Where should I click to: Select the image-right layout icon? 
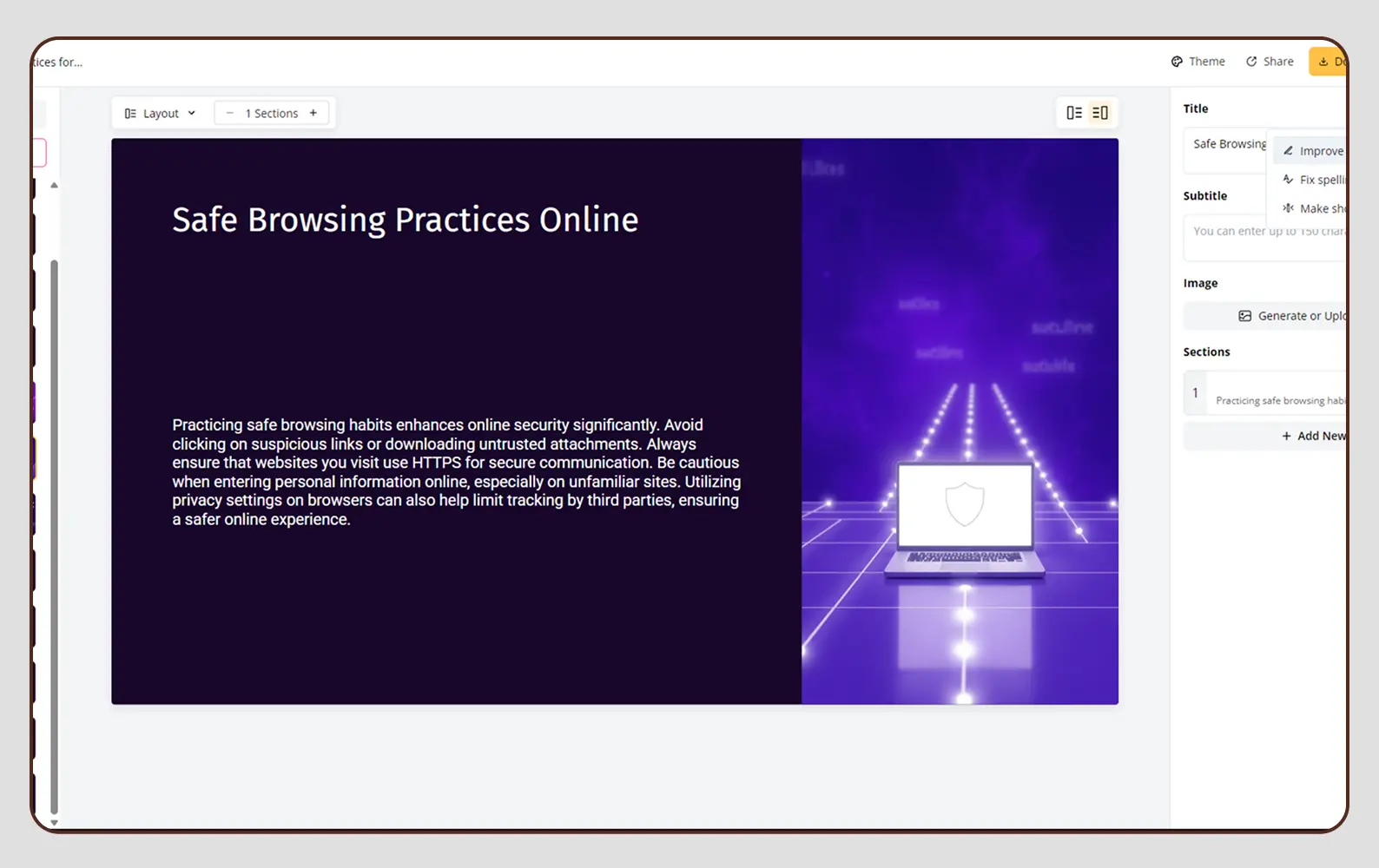(x=1100, y=113)
